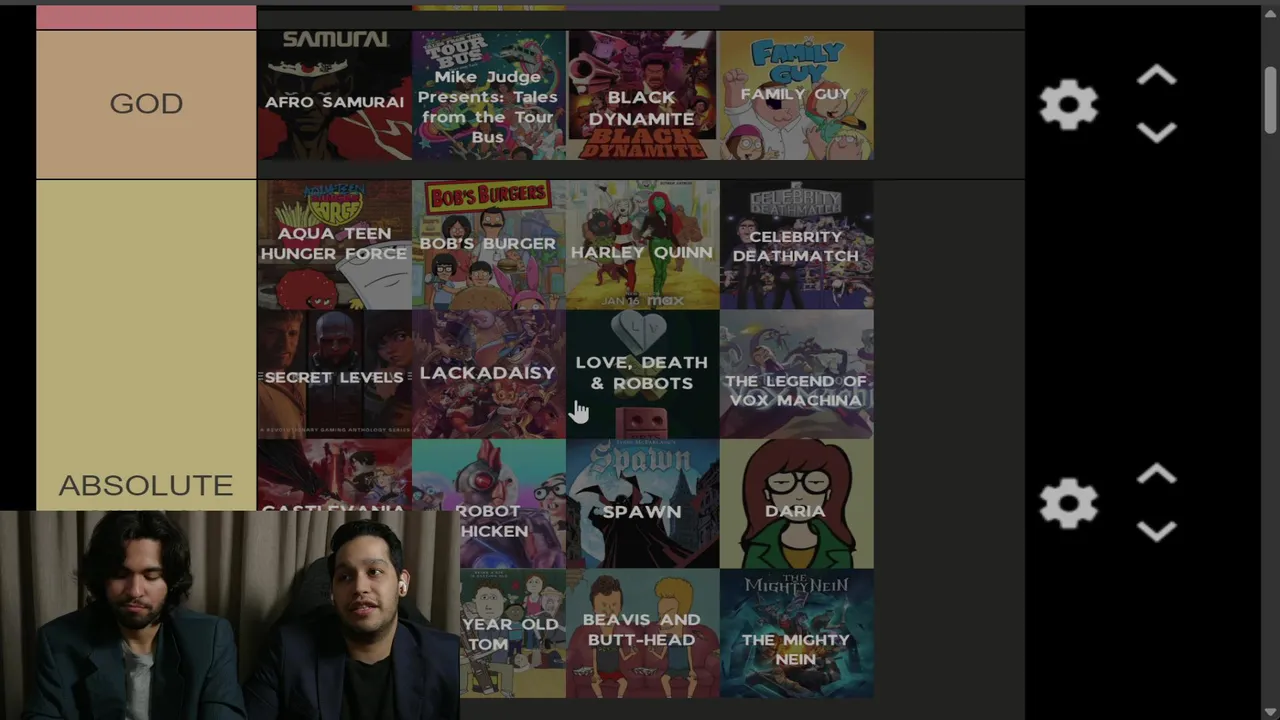The height and width of the screenshot is (720, 1280).
Task: Move GOD tier row down
Action: [1156, 132]
